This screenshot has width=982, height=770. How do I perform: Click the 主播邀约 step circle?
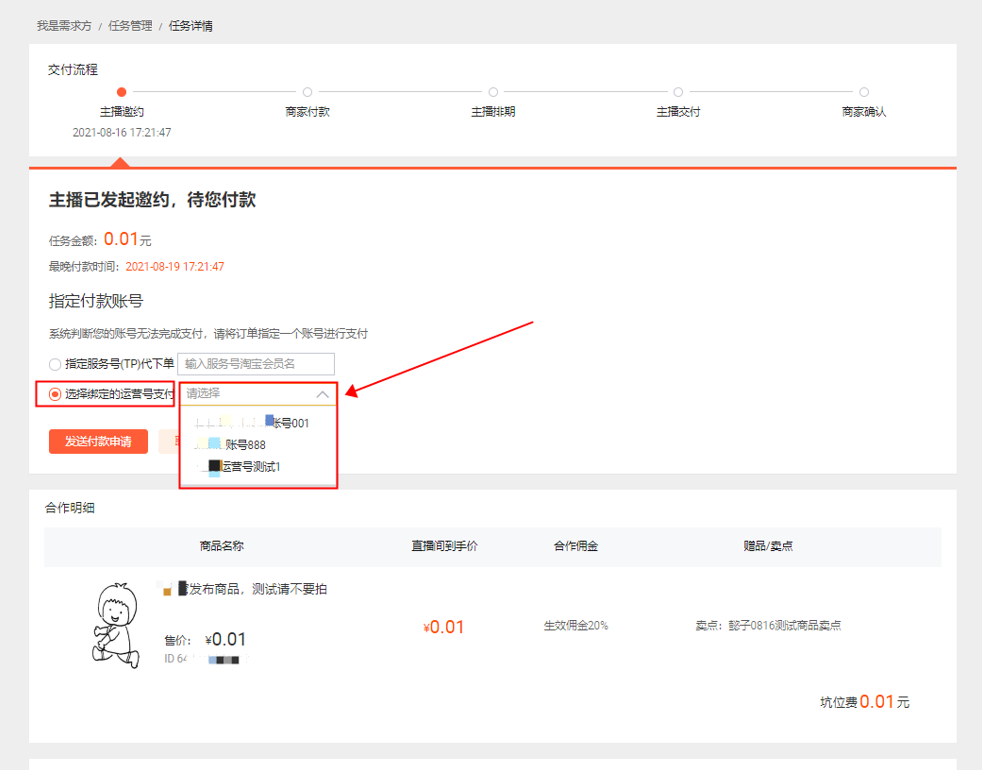pos(121,92)
